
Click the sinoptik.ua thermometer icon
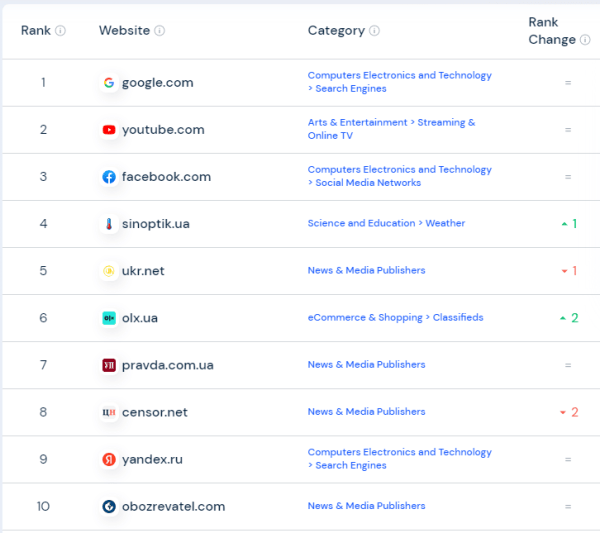point(109,224)
